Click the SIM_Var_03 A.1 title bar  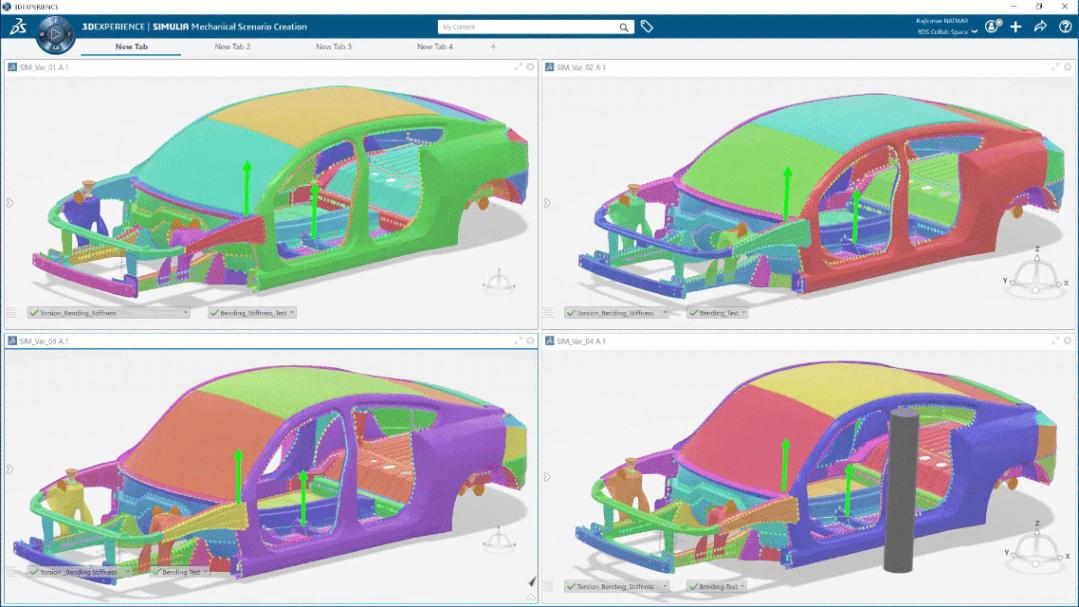[x=60, y=339]
